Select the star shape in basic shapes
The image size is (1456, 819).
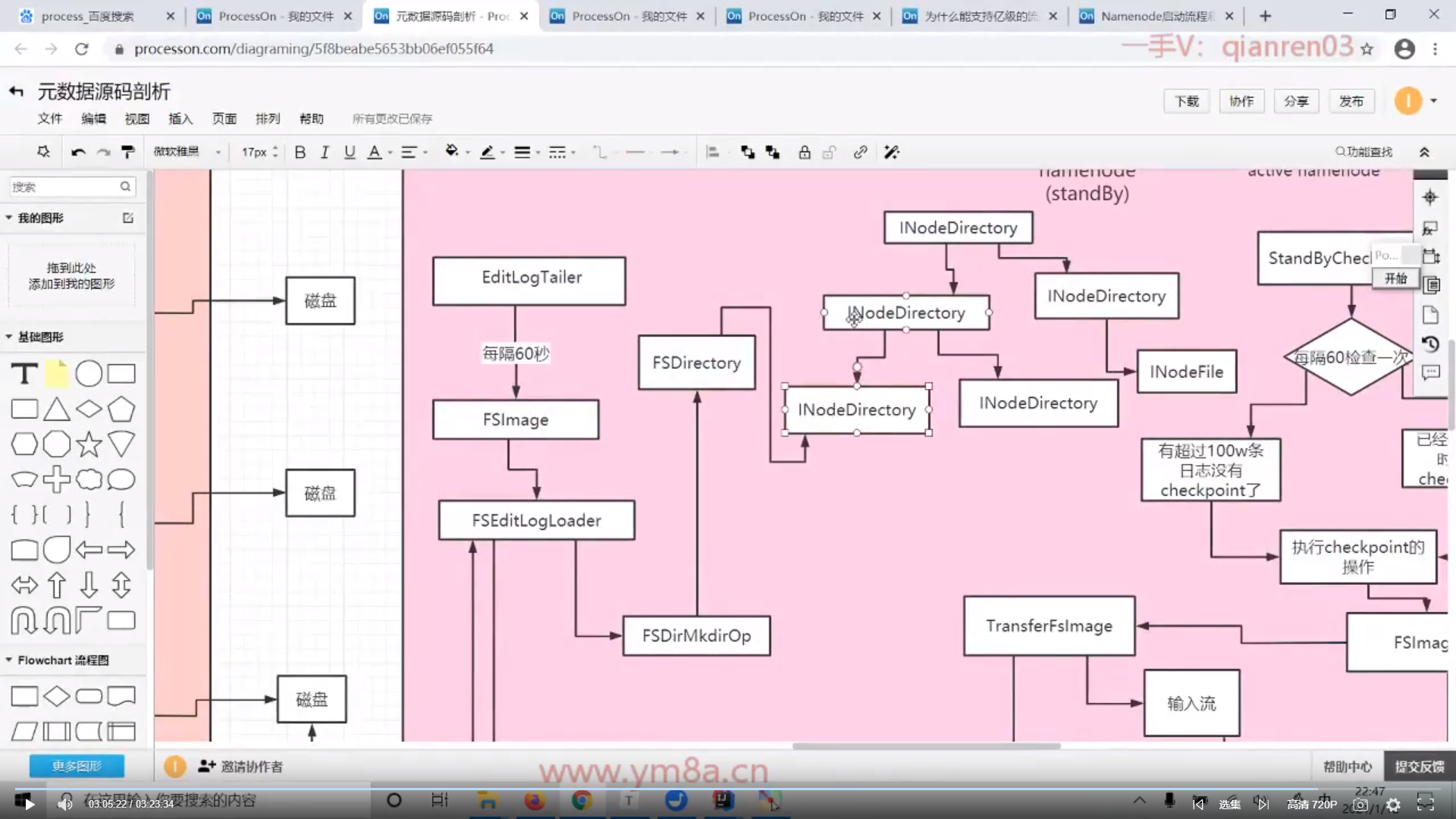89,444
